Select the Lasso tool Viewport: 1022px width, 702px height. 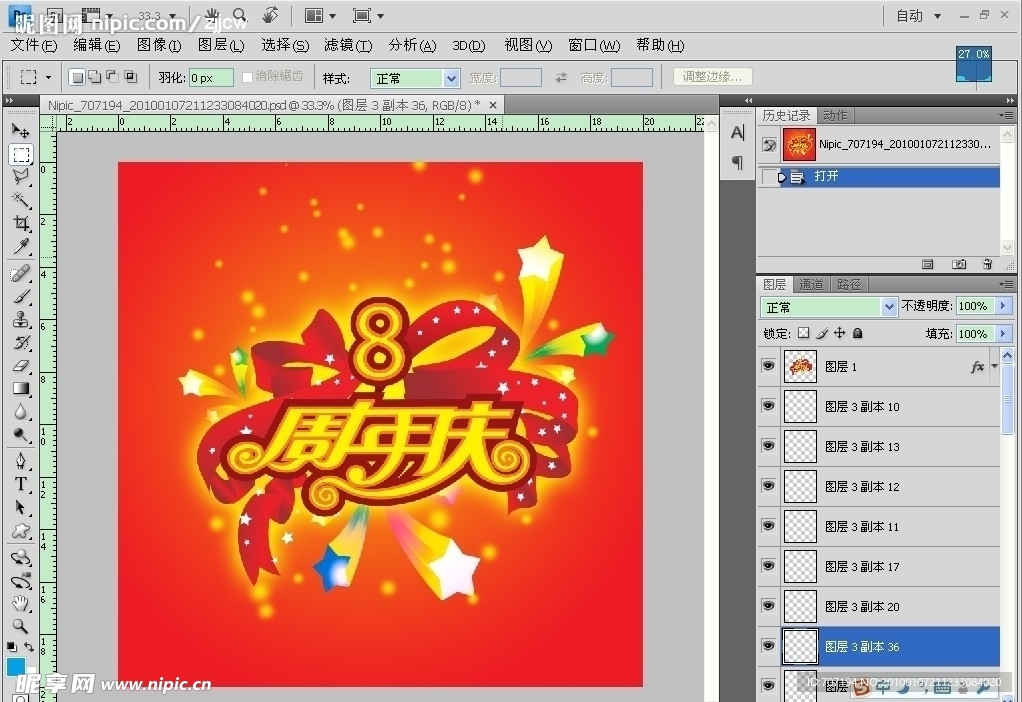tap(21, 177)
